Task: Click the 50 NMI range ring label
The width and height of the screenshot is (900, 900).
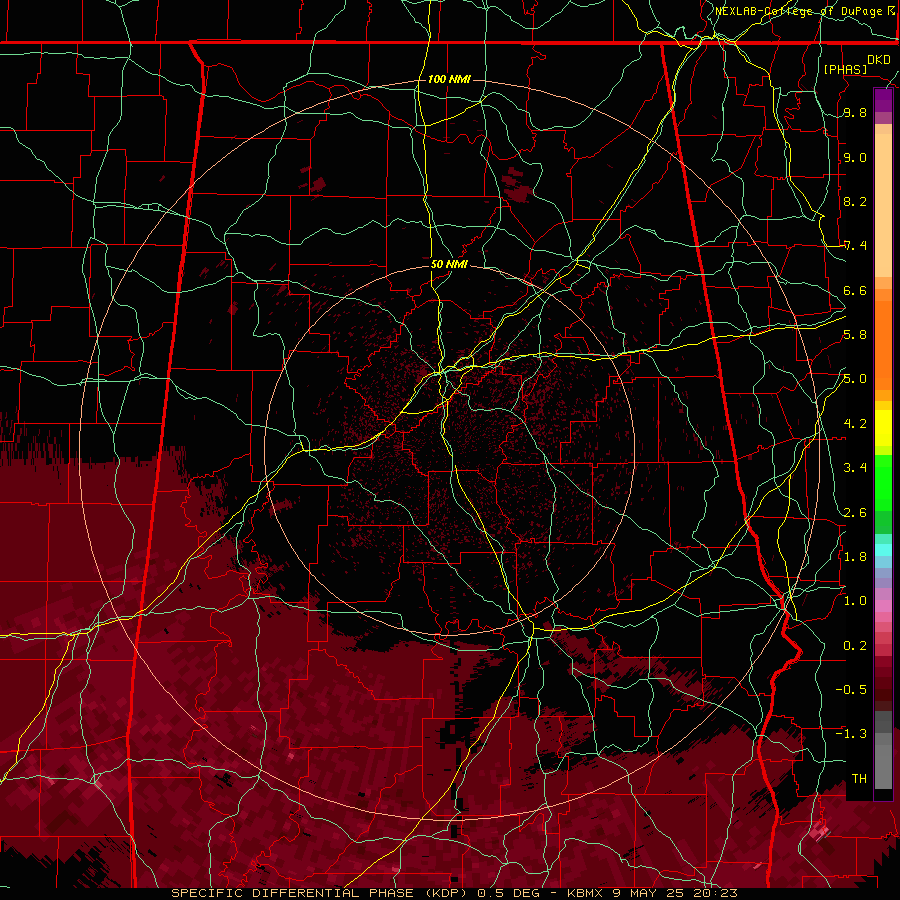Action: pos(449,264)
